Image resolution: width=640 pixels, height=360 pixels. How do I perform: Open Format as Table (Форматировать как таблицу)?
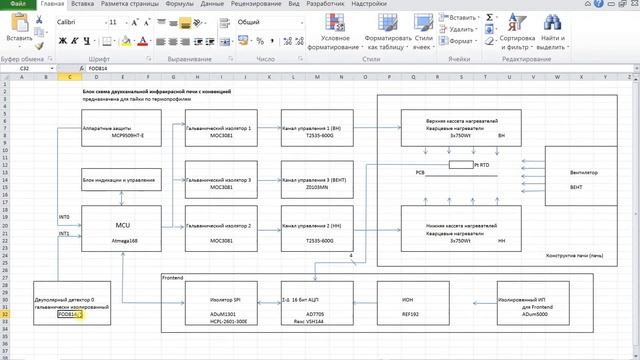388,31
